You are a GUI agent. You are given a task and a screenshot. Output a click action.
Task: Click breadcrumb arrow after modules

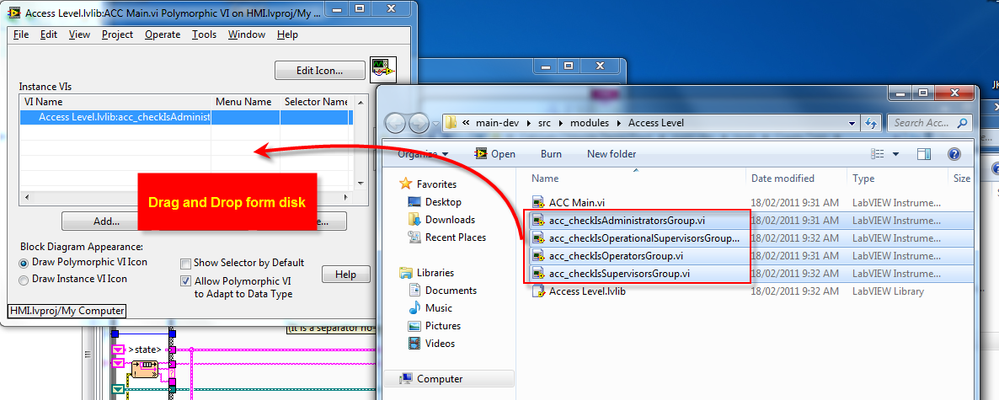click(619, 122)
